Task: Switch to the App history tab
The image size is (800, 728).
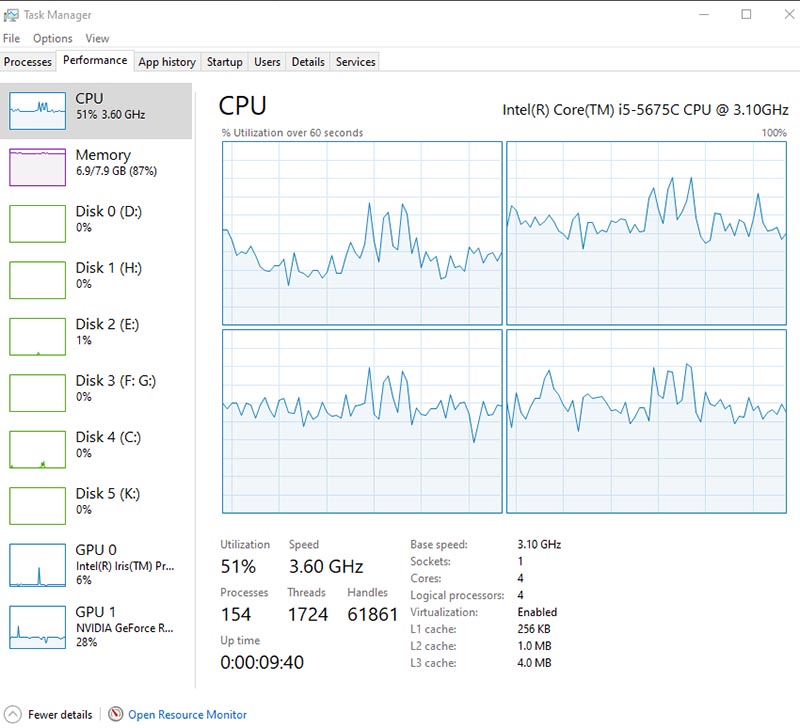Action: [167, 62]
